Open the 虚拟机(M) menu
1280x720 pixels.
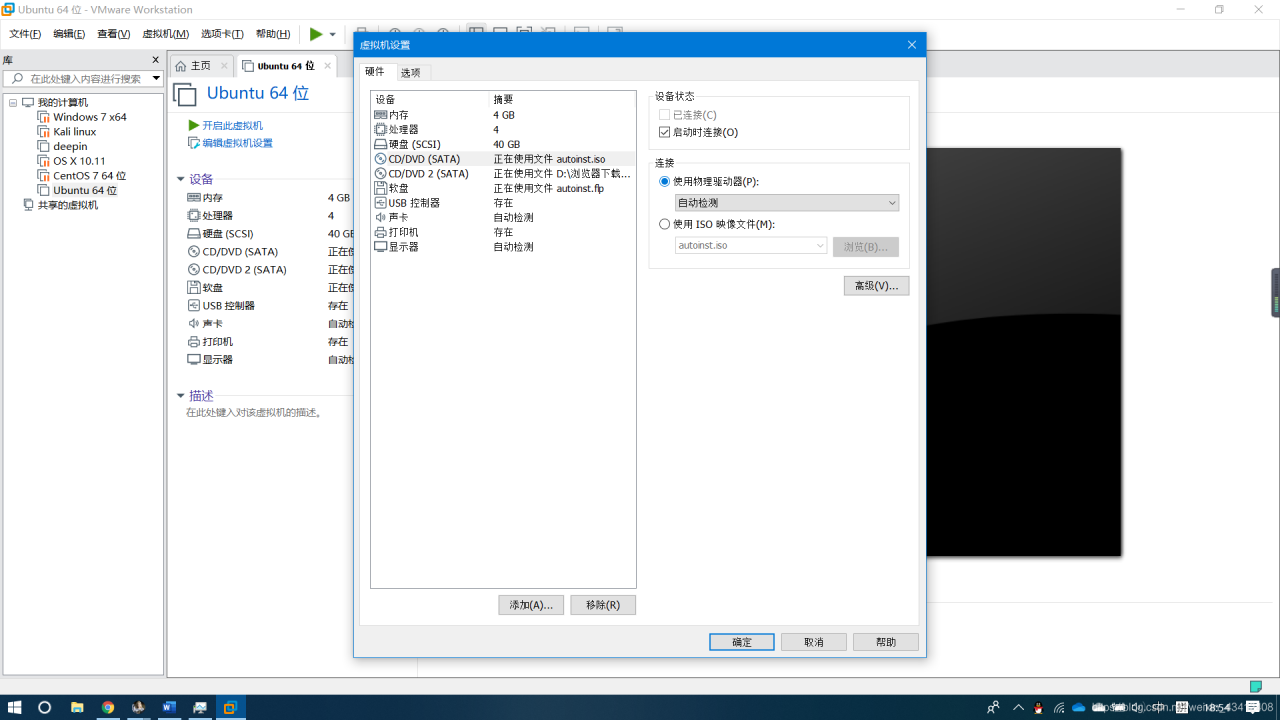[x=165, y=34]
